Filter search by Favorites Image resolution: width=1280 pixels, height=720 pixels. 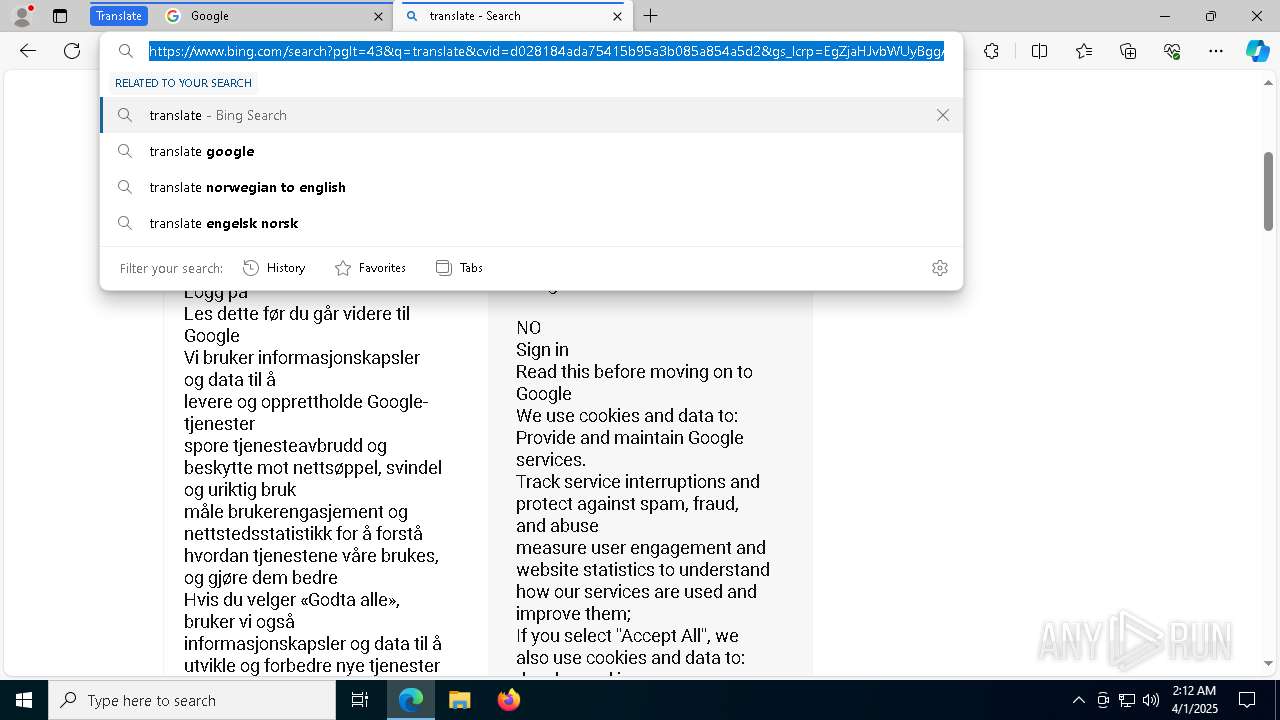(x=370, y=268)
